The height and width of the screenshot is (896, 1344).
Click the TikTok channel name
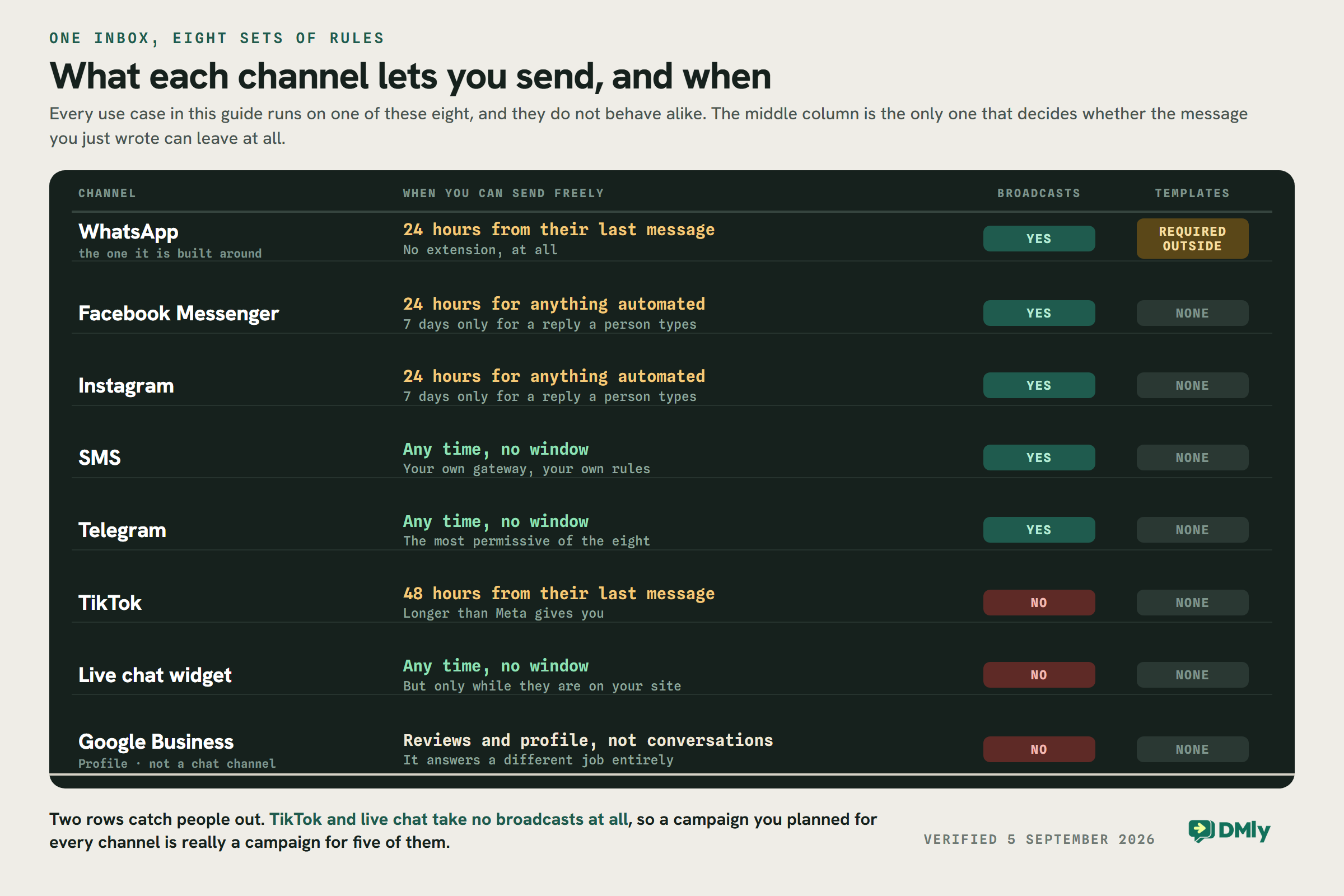click(110, 603)
